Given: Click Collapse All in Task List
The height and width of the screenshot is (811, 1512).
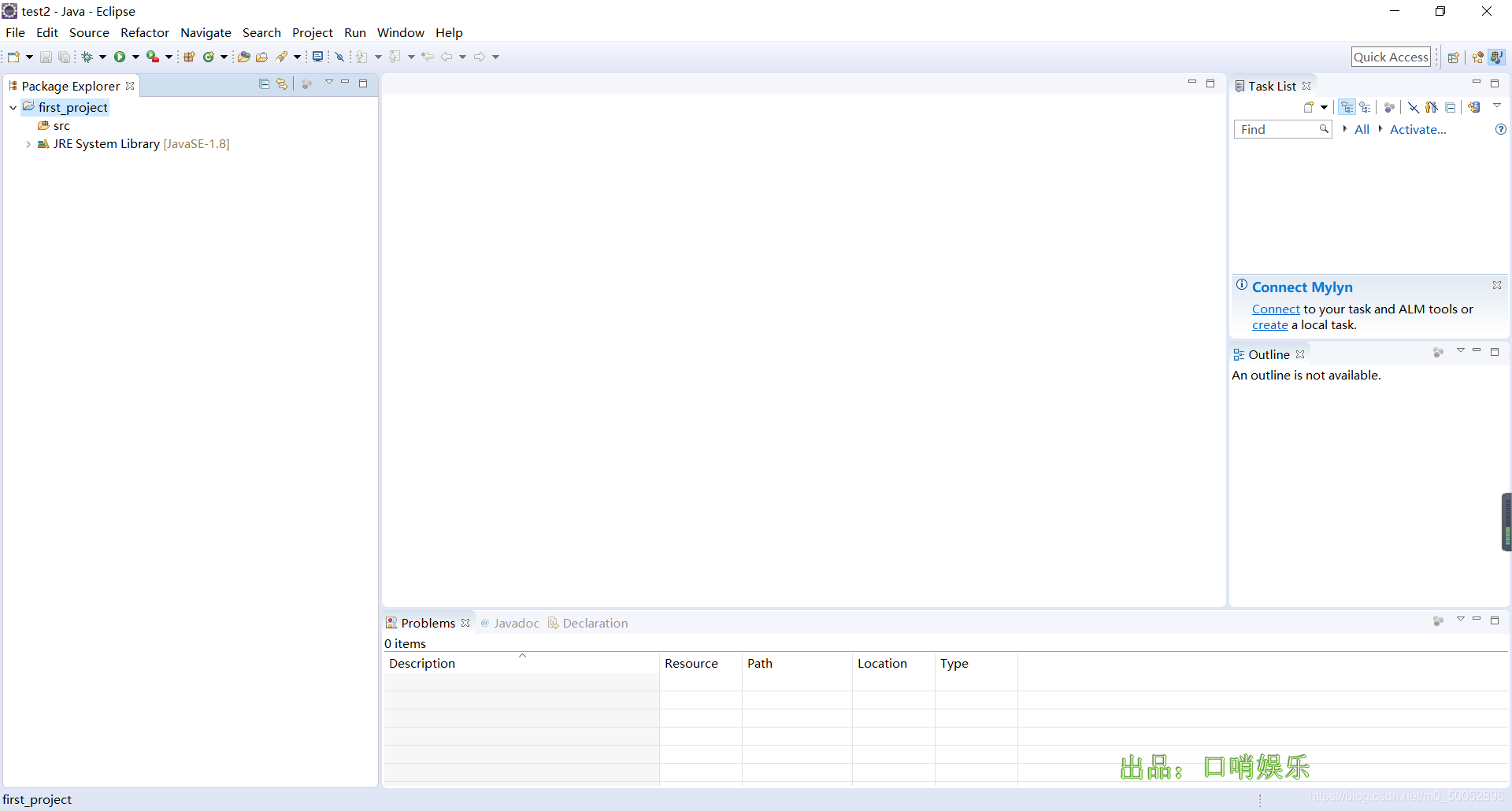Looking at the screenshot, I should [1451, 108].
